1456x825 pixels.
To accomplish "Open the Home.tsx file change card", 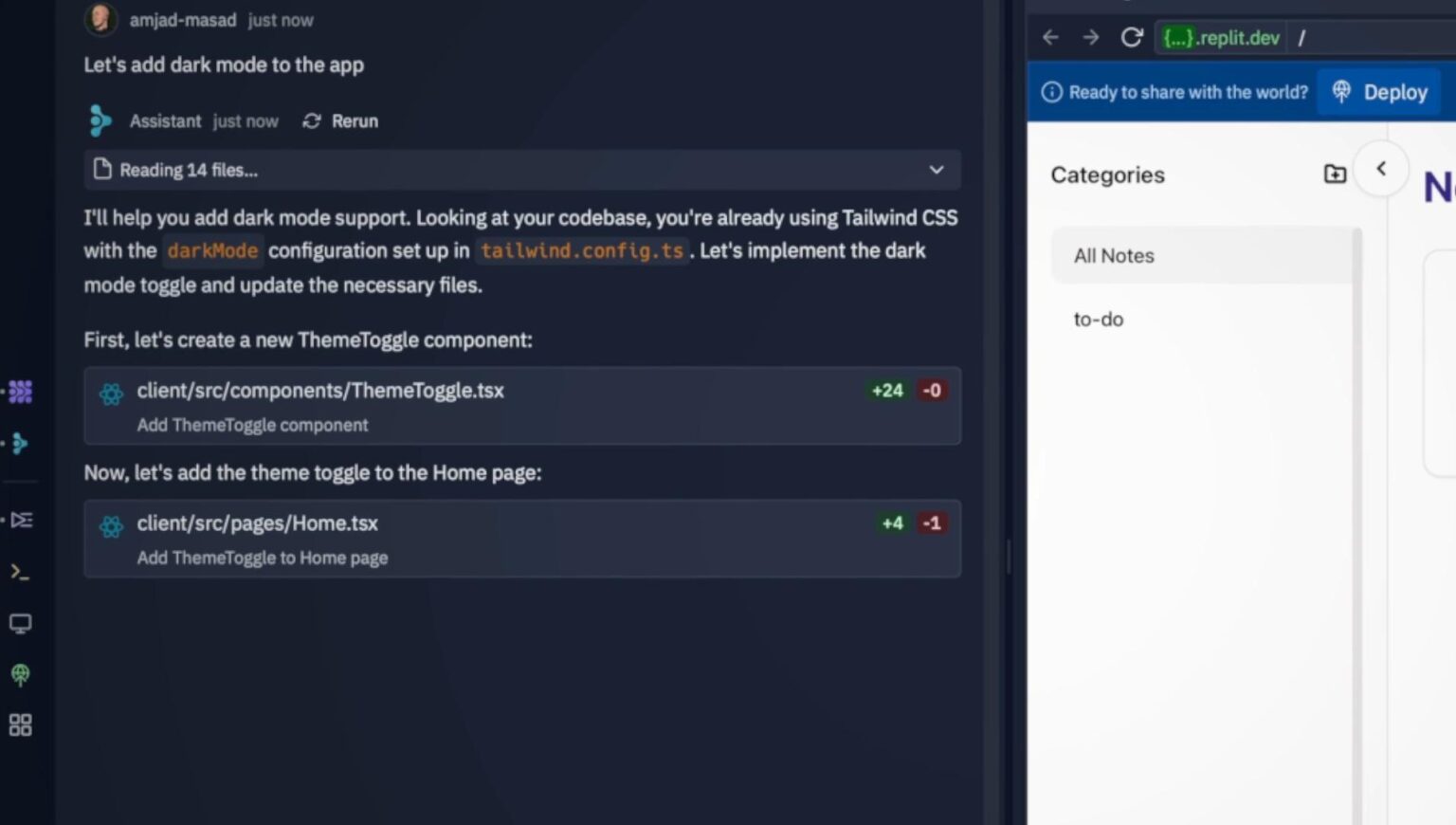I will coord(522,539).
